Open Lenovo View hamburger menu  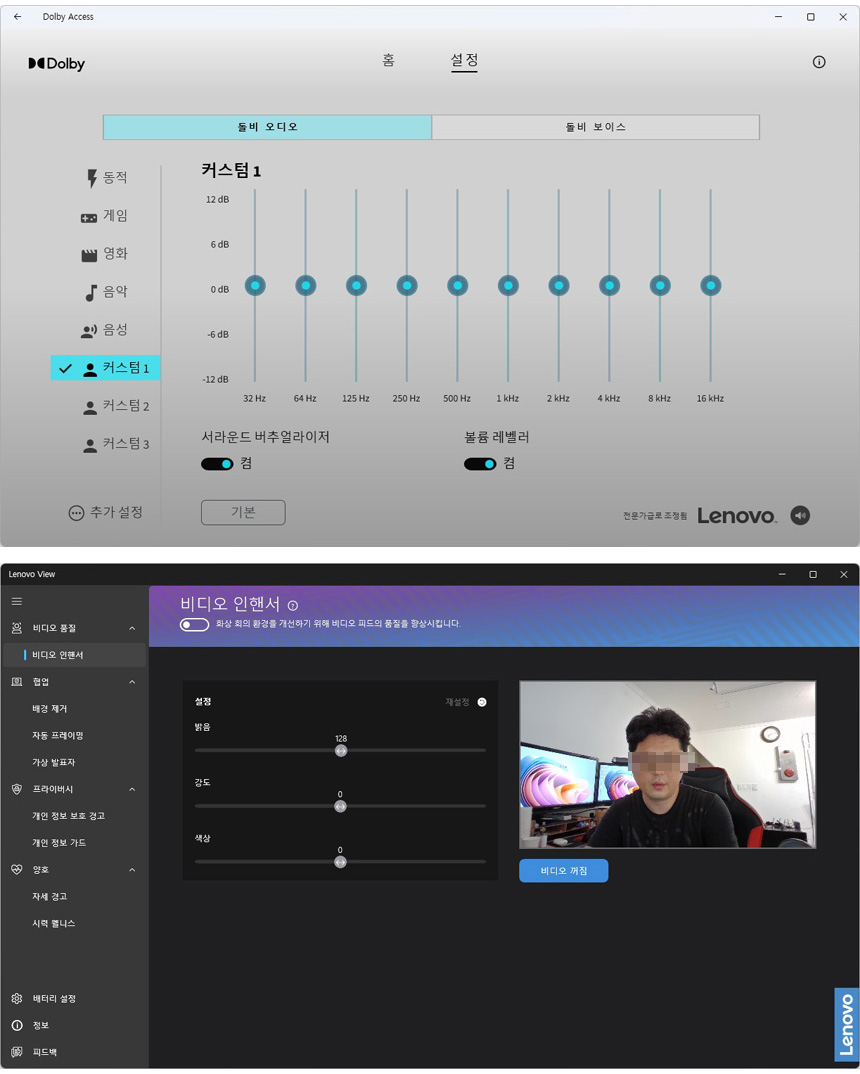pyautogui.click(x=16, y=601)
